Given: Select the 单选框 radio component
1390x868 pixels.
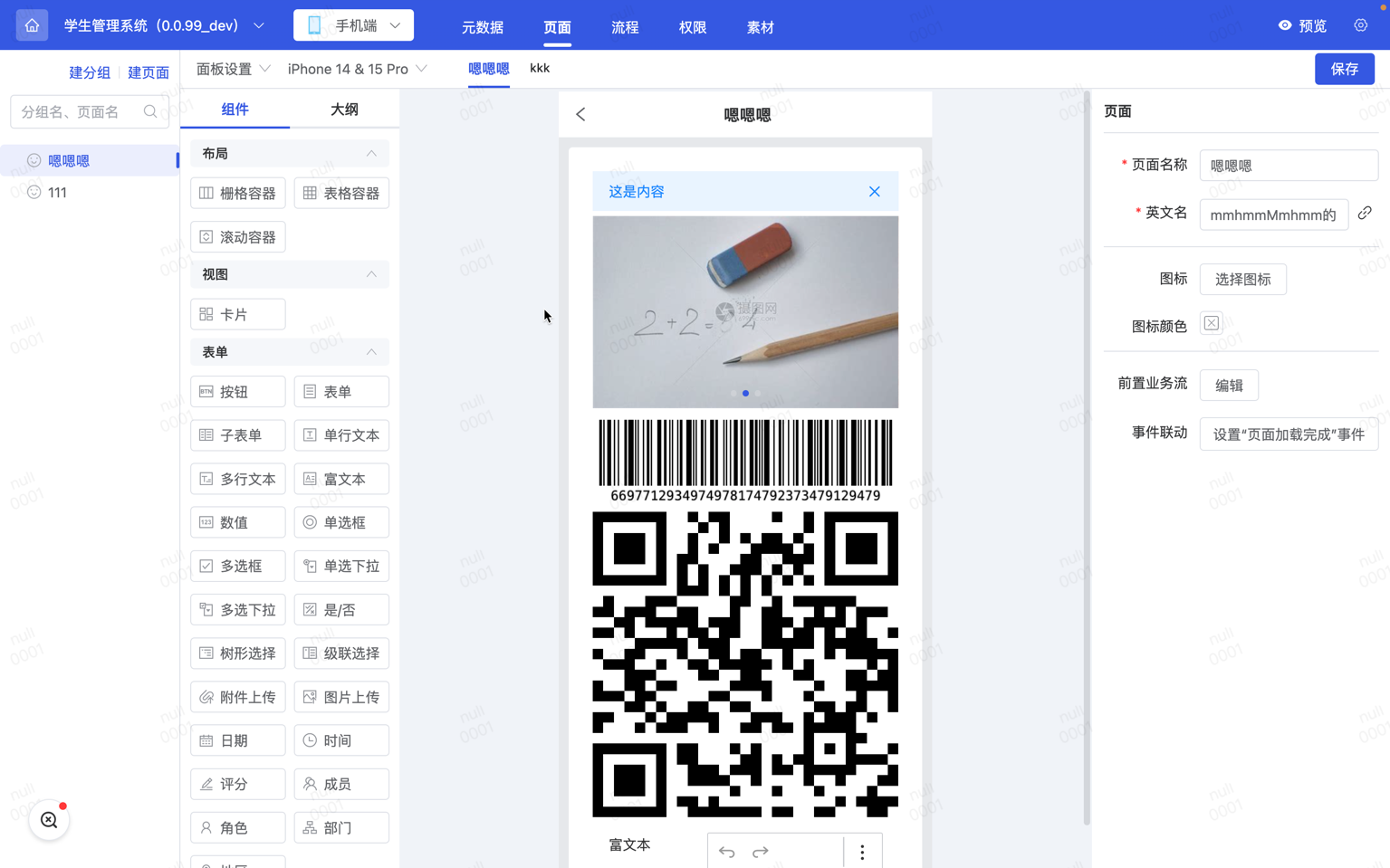Looking at the screenshot, I should pyautogui.click(x=341, y=522).
